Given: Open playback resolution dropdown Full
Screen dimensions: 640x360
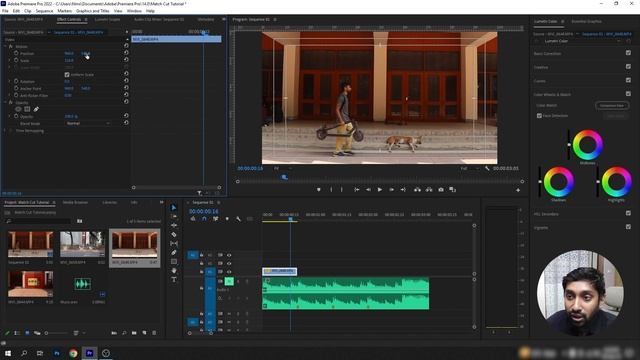Looking at the screenshot, I should [x=469, y=168].
